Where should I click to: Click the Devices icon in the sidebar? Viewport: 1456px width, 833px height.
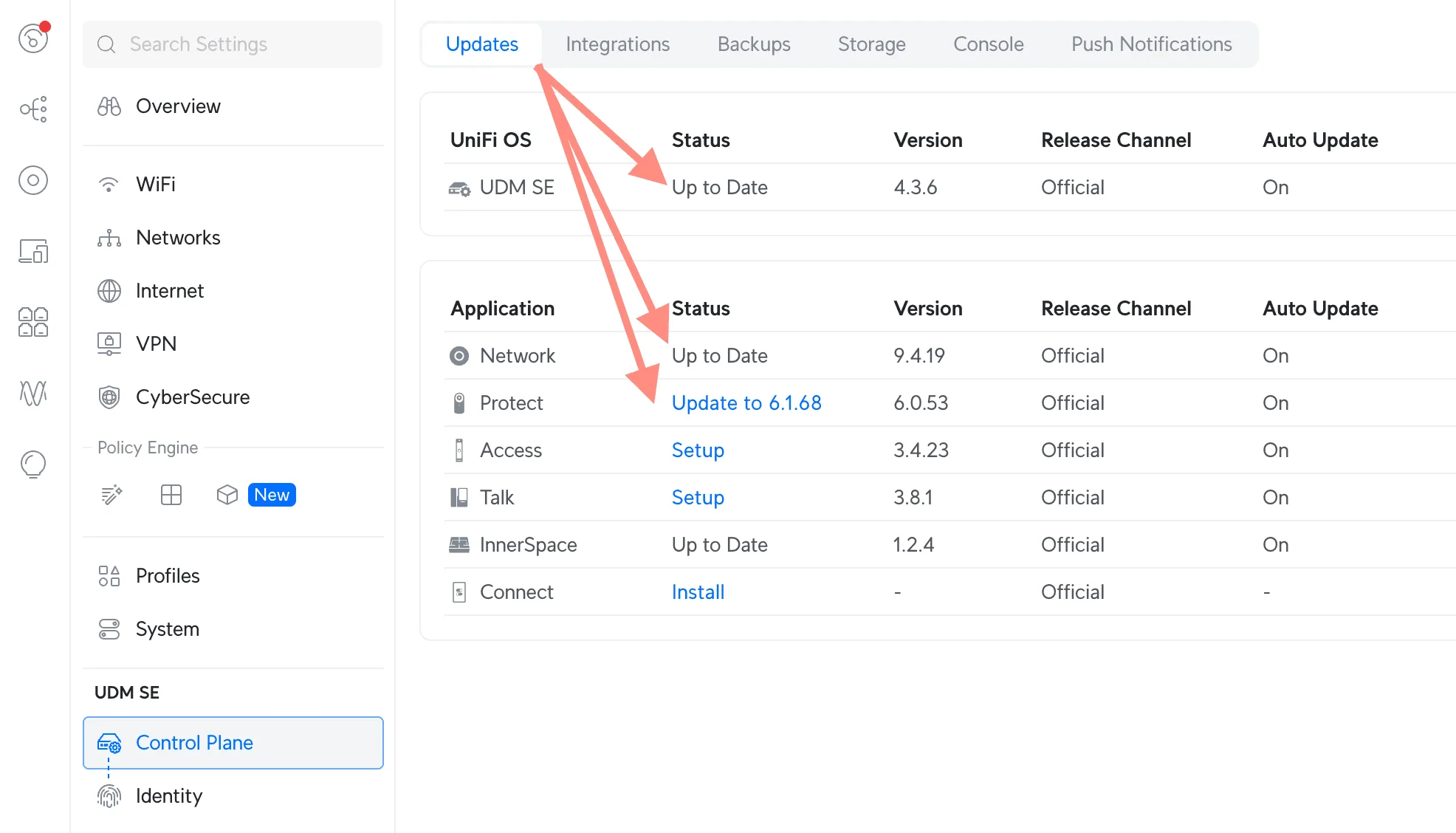(x=32, y=251)
